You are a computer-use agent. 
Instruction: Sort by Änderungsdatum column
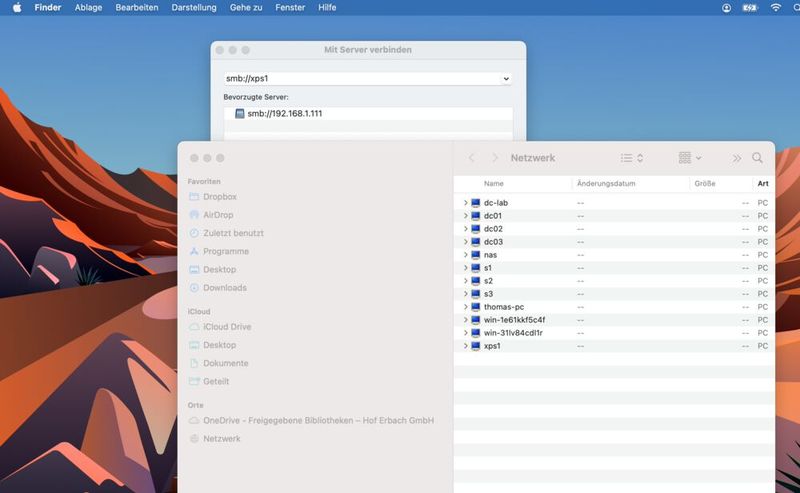(606, 183)
